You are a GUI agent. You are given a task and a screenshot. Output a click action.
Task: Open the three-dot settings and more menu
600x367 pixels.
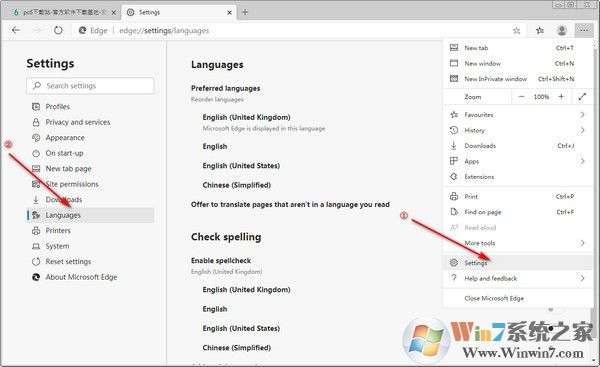point(584,31)
